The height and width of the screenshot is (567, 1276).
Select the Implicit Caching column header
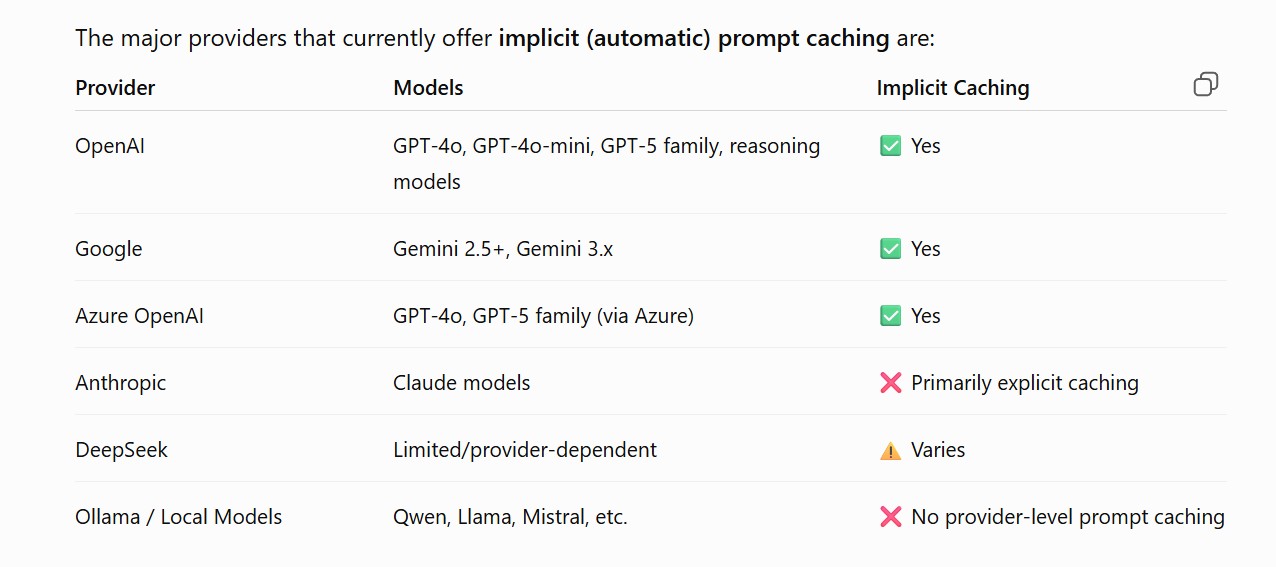(953, 88)
